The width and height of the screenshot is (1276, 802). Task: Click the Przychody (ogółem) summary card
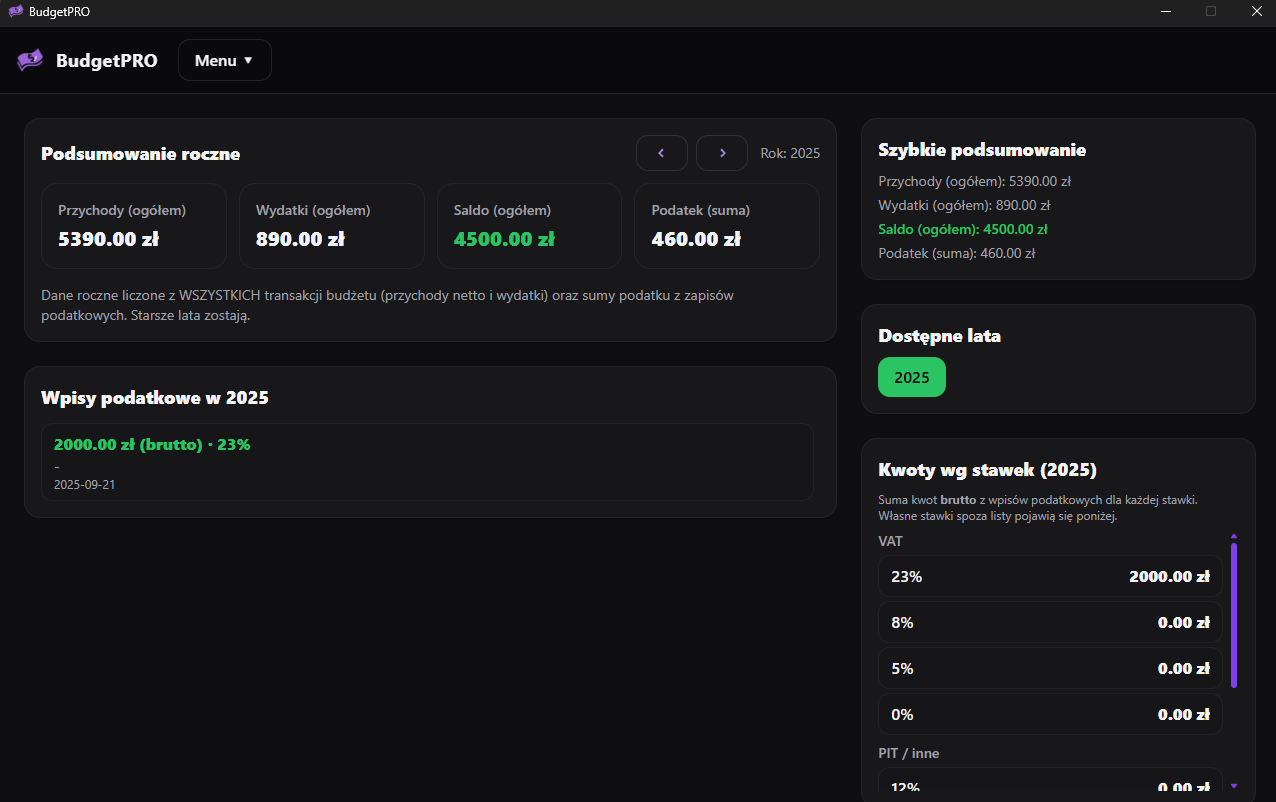coord(133,225)
